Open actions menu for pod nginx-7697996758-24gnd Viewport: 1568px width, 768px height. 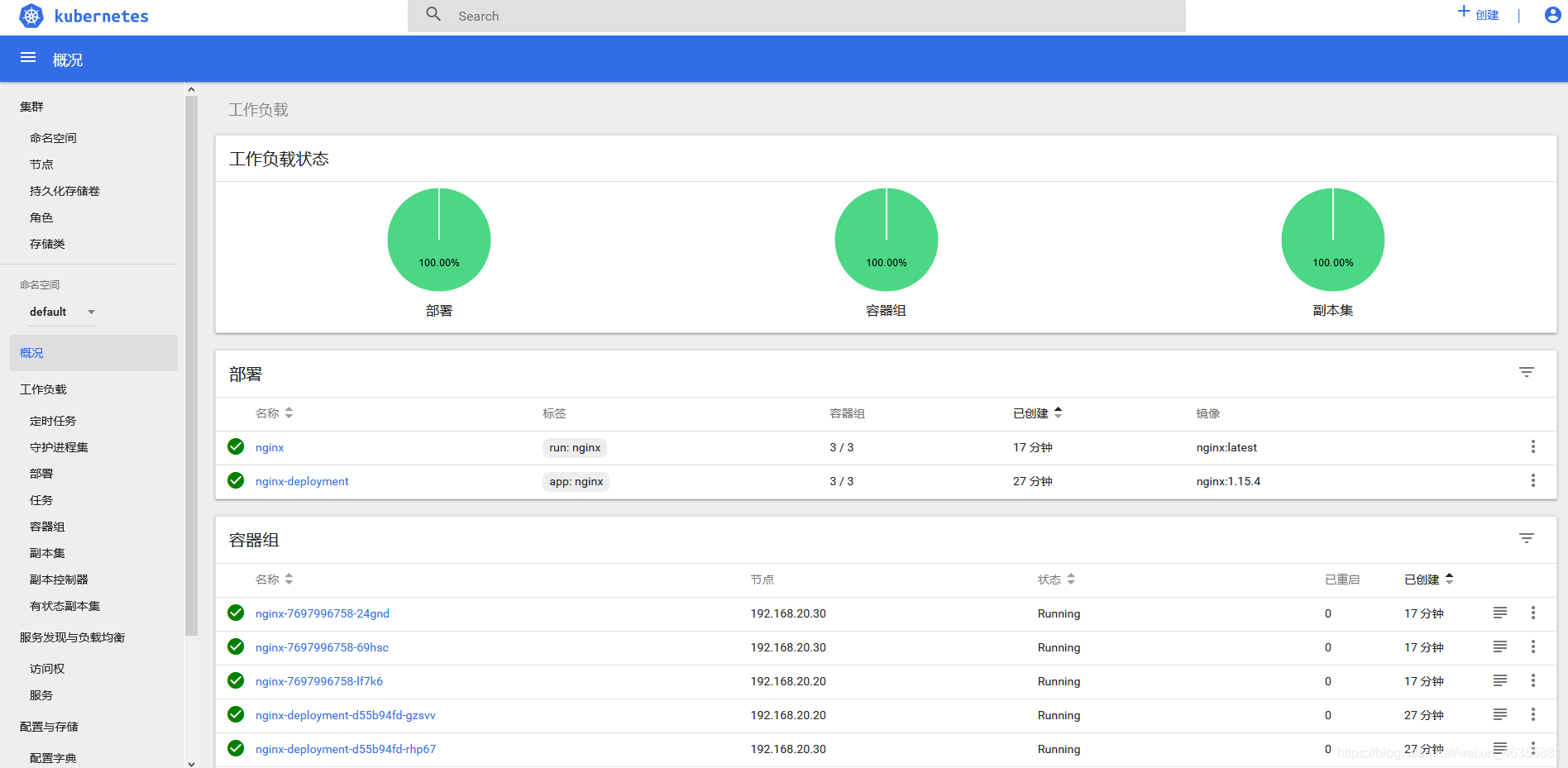1532,613
